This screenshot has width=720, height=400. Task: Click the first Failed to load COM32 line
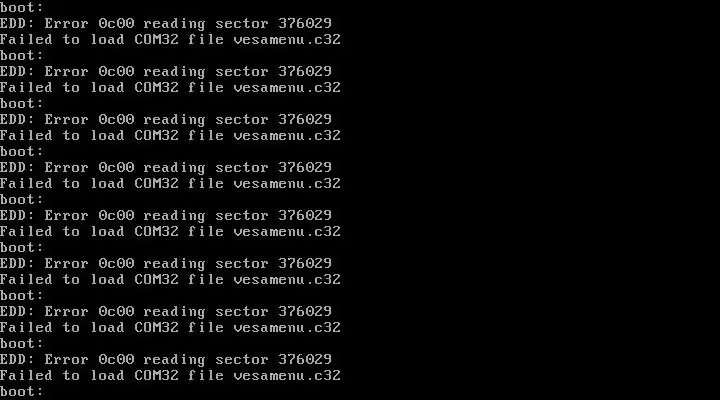click(170, 39)
